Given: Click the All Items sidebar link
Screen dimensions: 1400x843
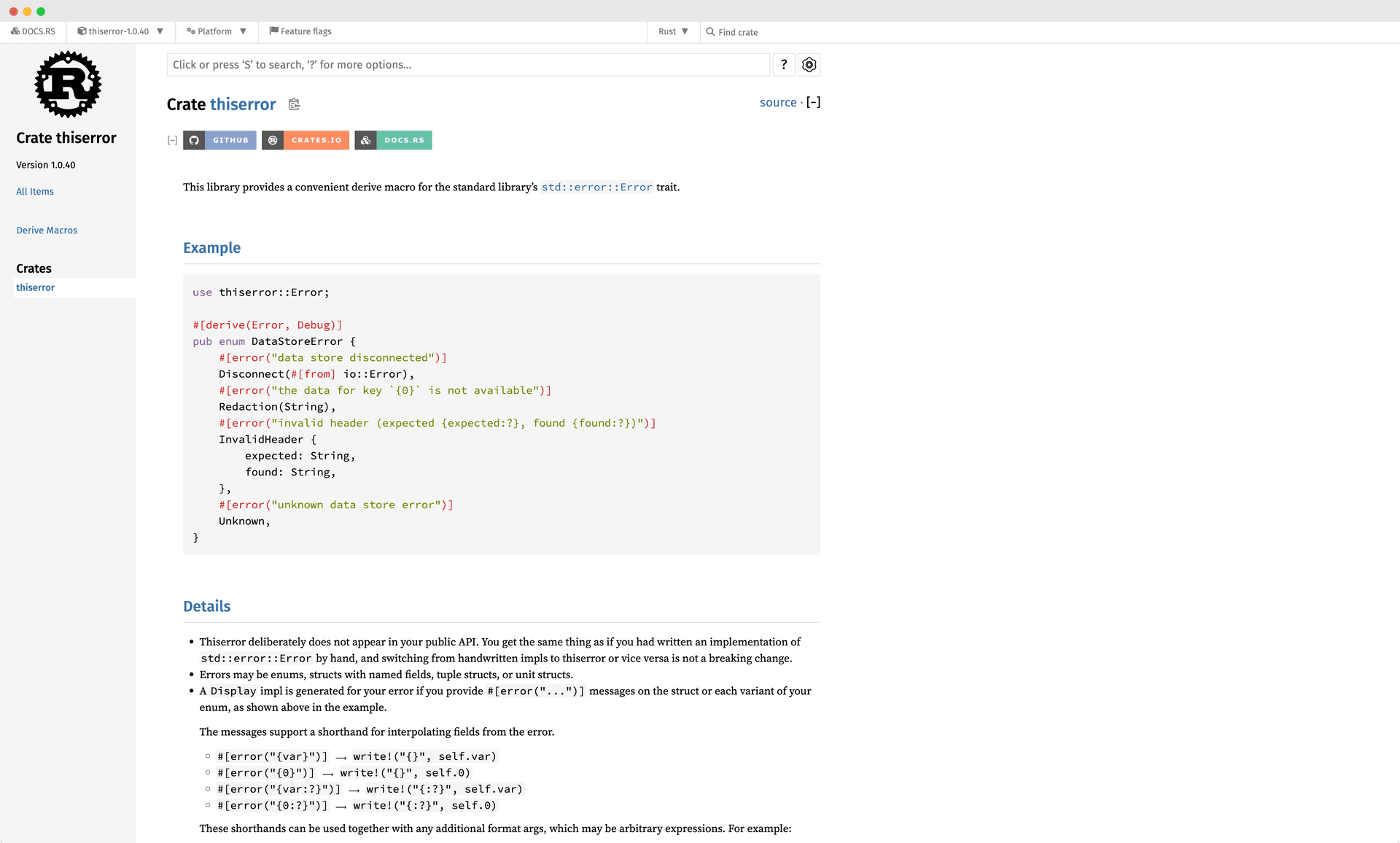Looking at the screenshot, I should 35,192.
